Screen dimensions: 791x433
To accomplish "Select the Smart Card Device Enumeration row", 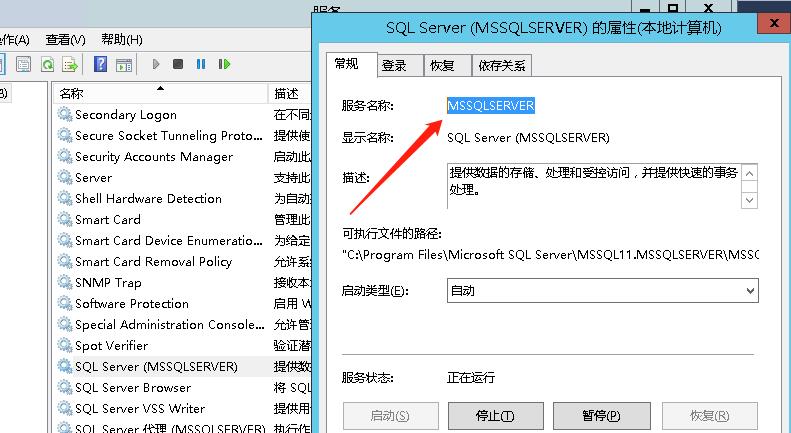I will [x=182, y=241].
